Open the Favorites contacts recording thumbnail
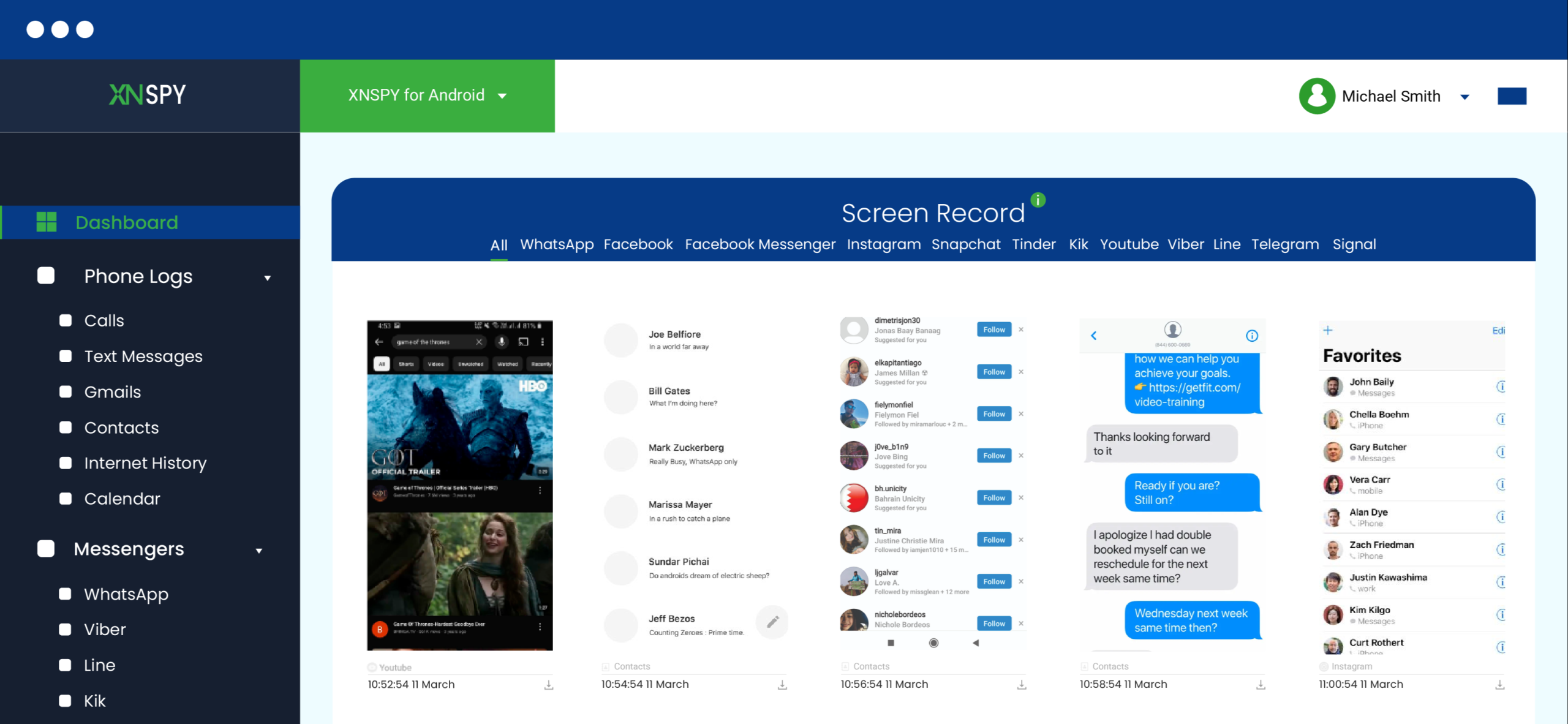 [x=1412, y=487]
